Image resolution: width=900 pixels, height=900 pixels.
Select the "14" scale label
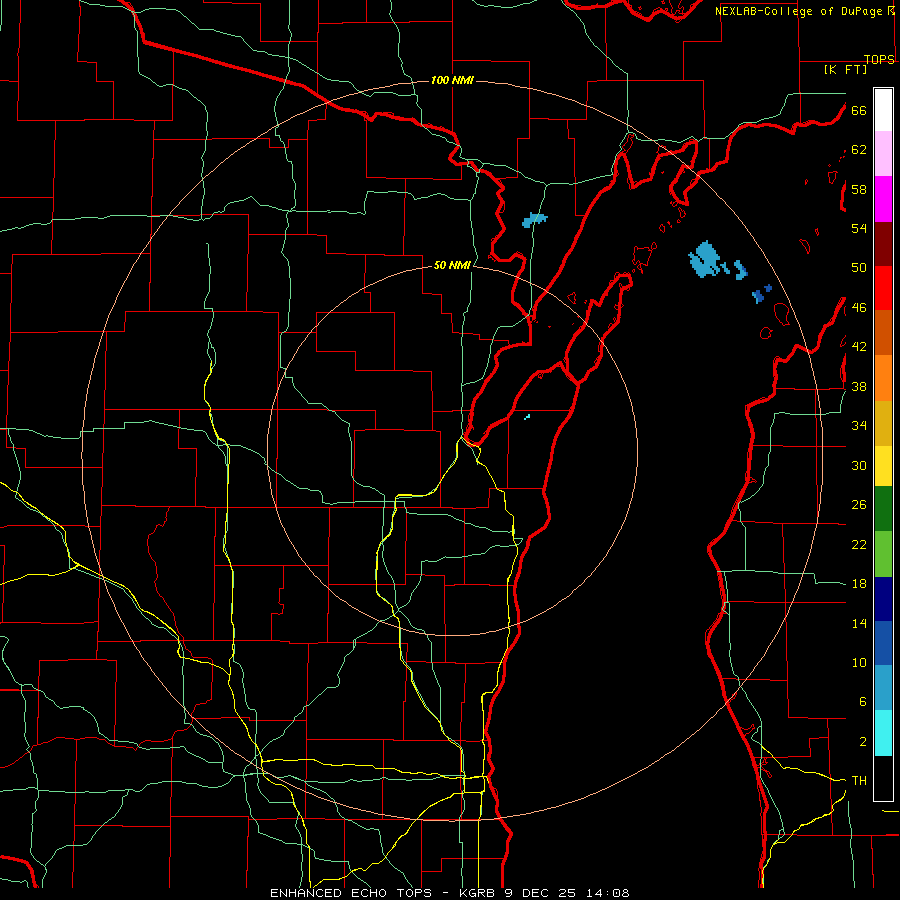[859, 623]
